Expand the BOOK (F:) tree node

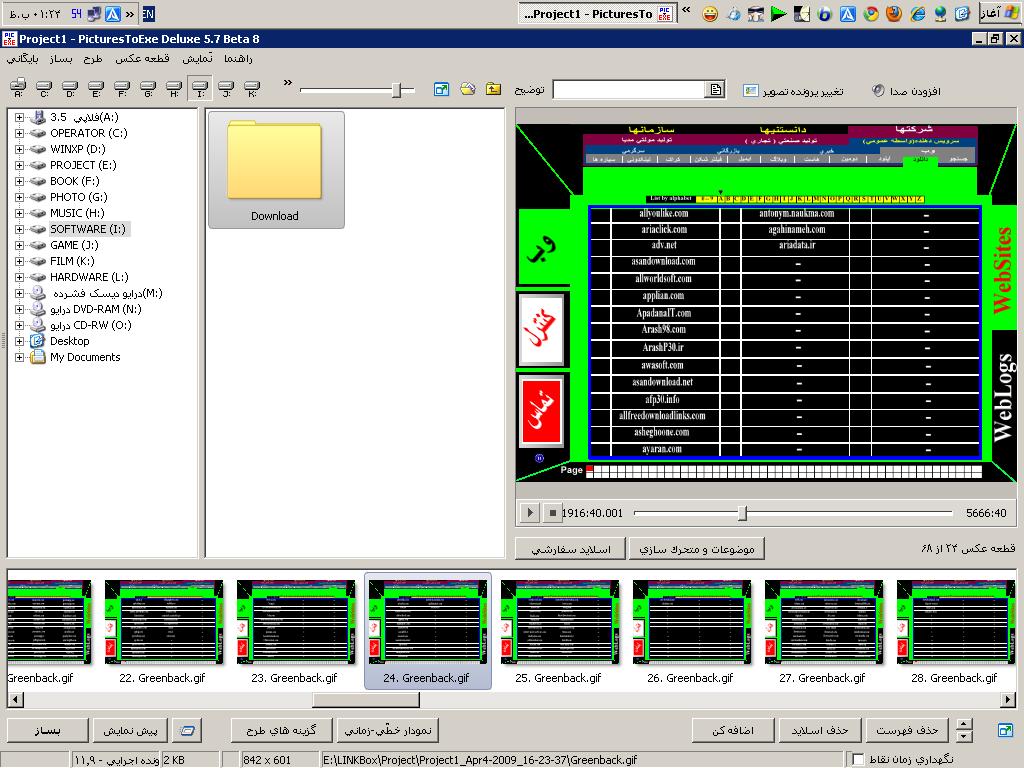point(19,182)
